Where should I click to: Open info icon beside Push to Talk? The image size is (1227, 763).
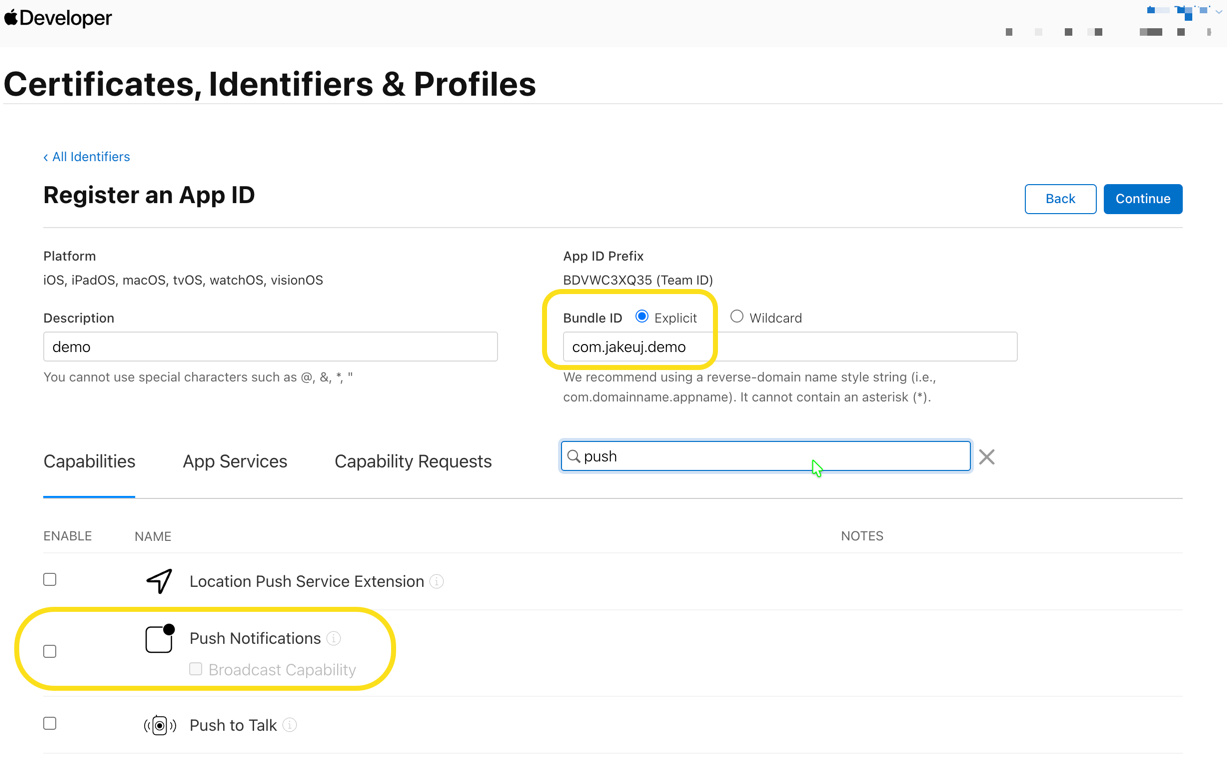pos(290,725)
